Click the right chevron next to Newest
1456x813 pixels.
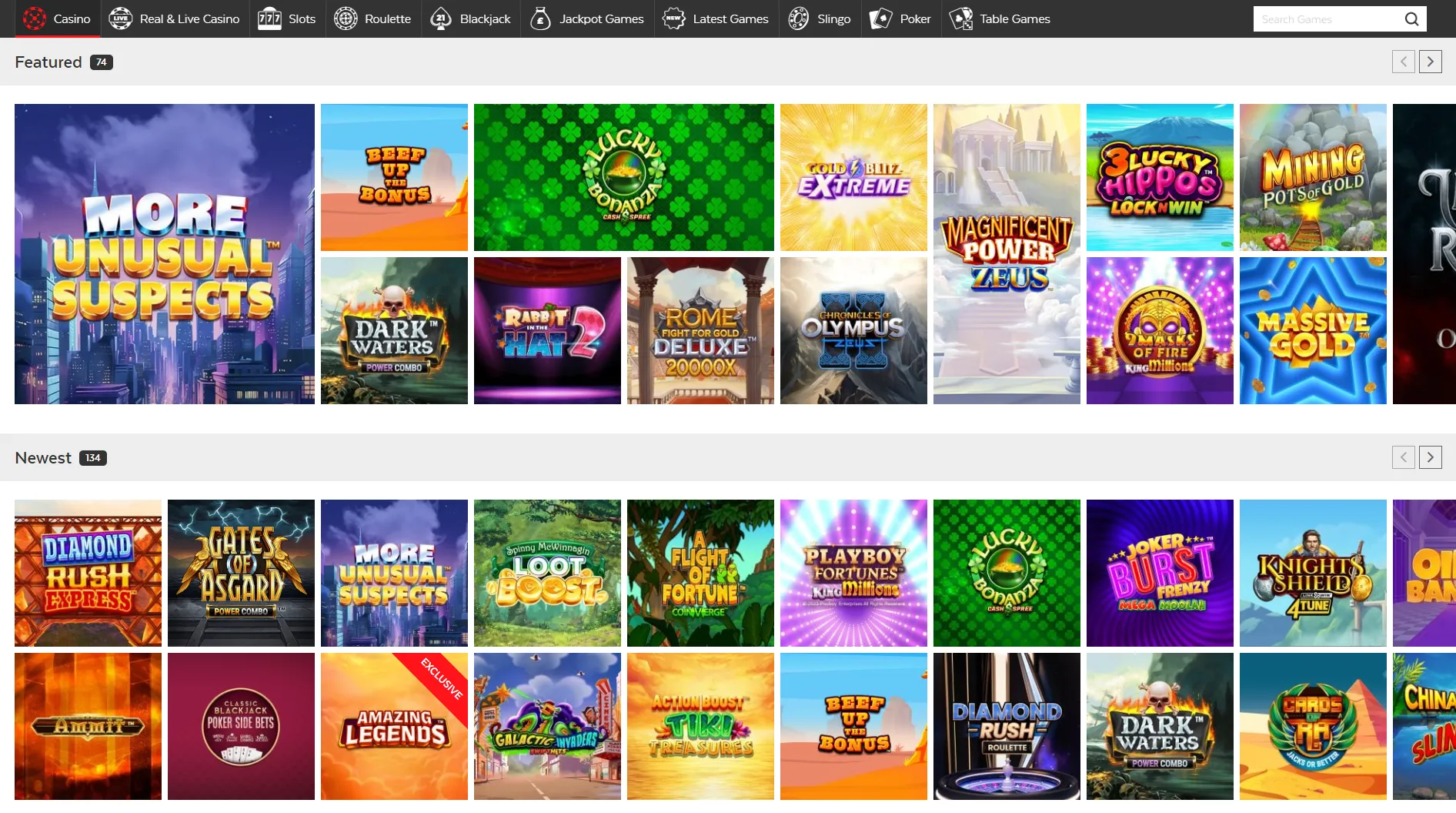(x=1430, y=457)
